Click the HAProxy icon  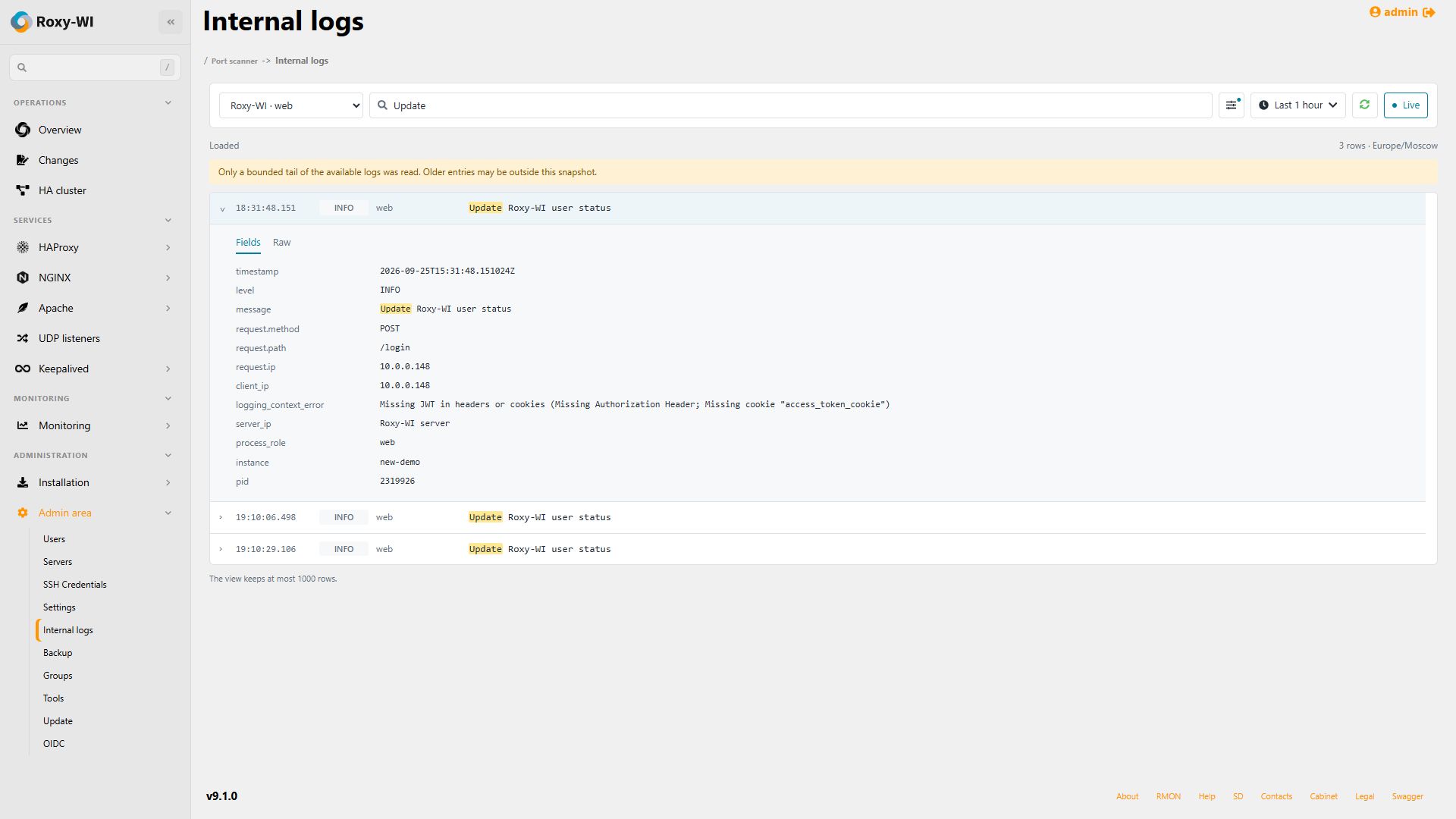tap(23, 247)
